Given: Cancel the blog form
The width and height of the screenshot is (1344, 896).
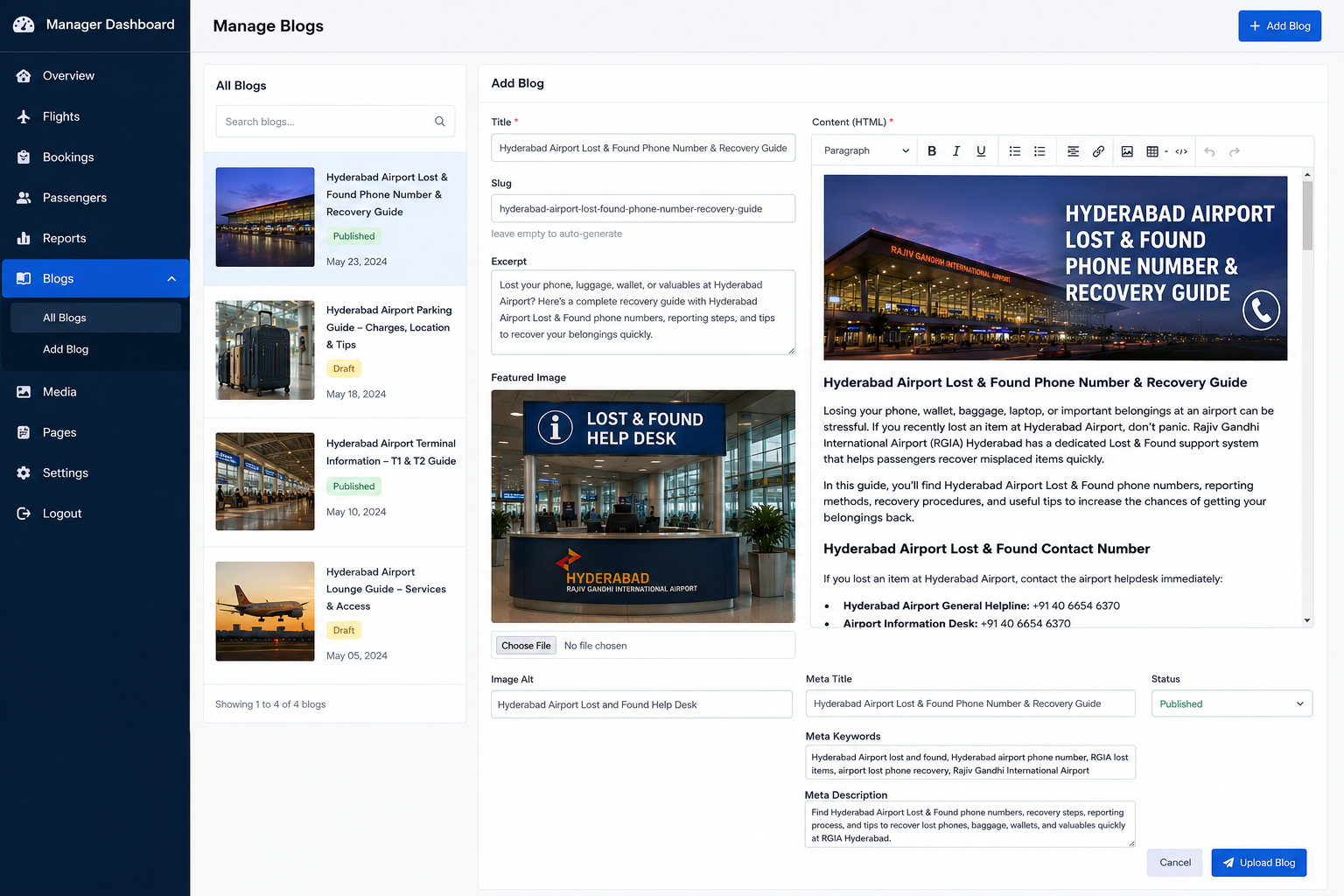Looking at the screenshot, I should point(1175,863).
